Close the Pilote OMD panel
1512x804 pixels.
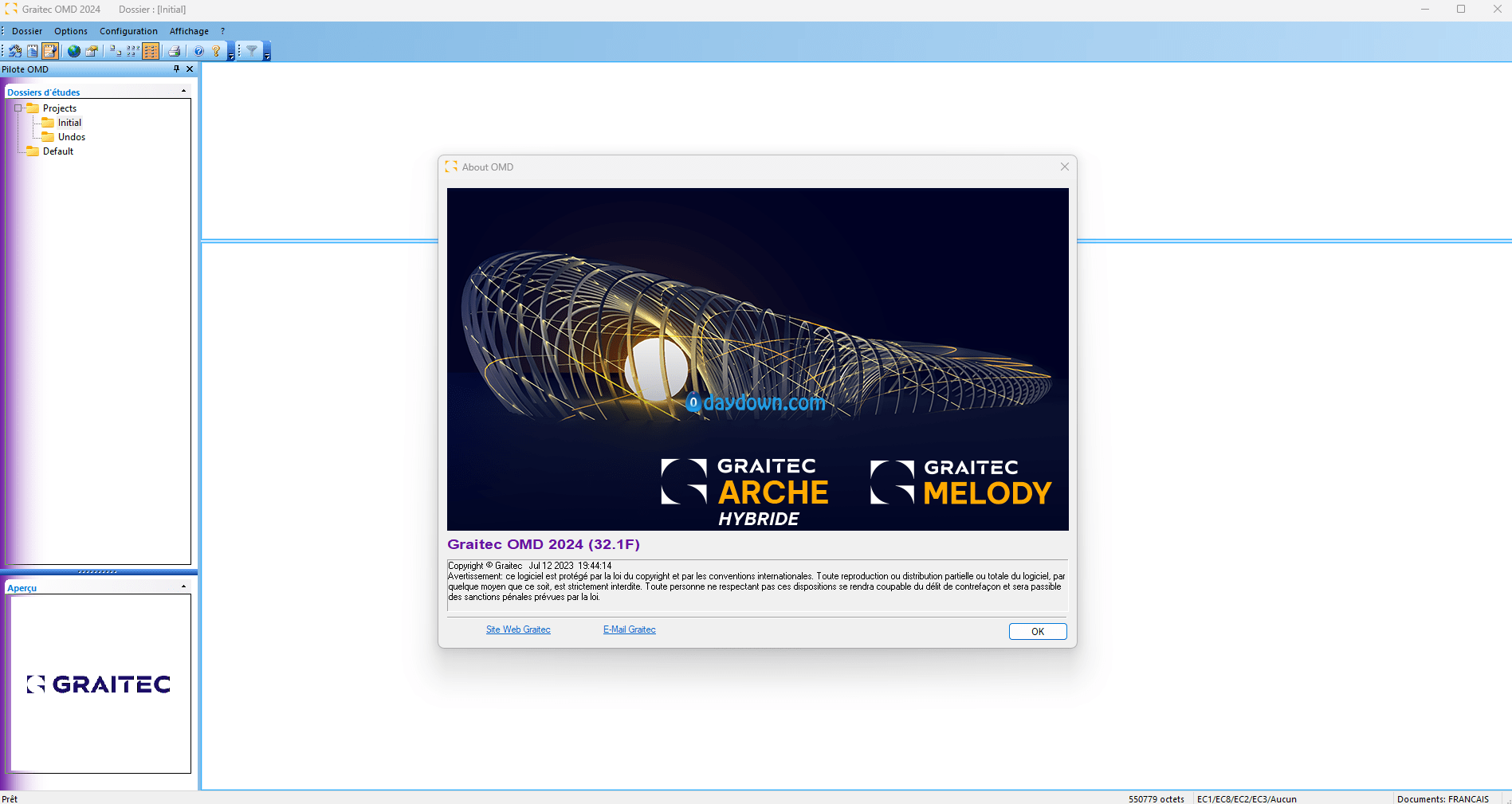click(x=190, y=69)
